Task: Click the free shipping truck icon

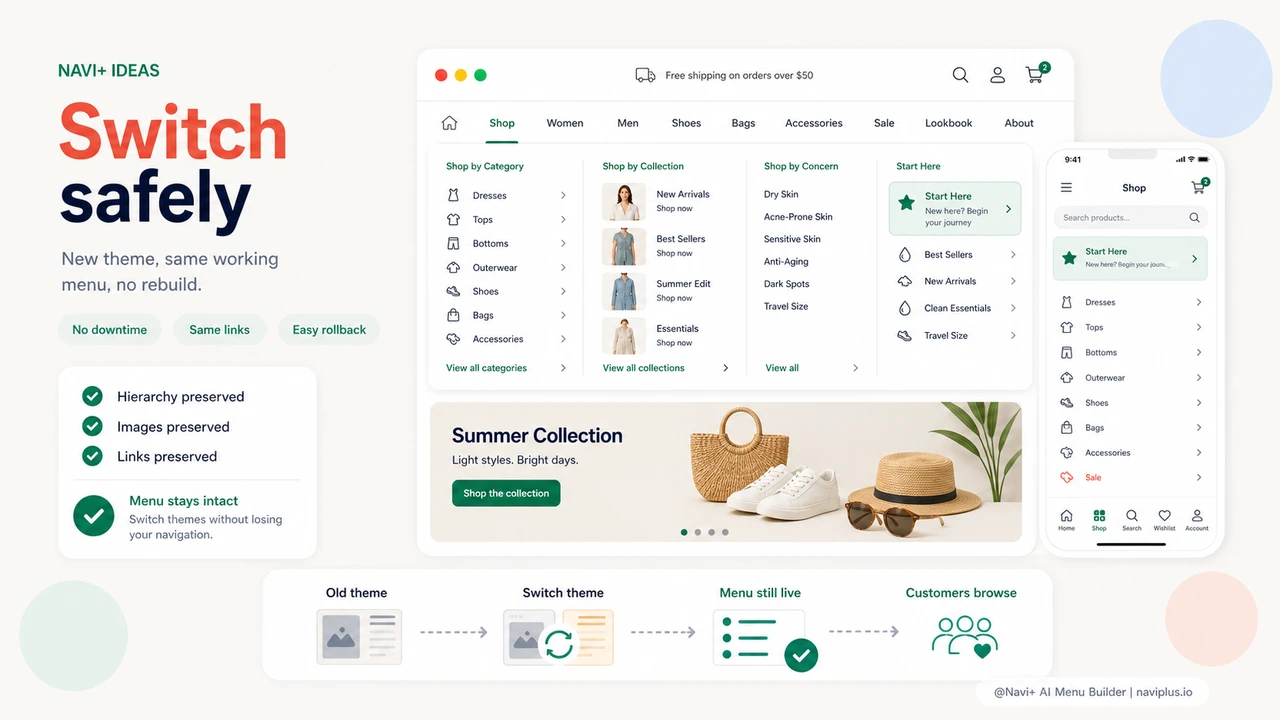Action: [646, 75]
